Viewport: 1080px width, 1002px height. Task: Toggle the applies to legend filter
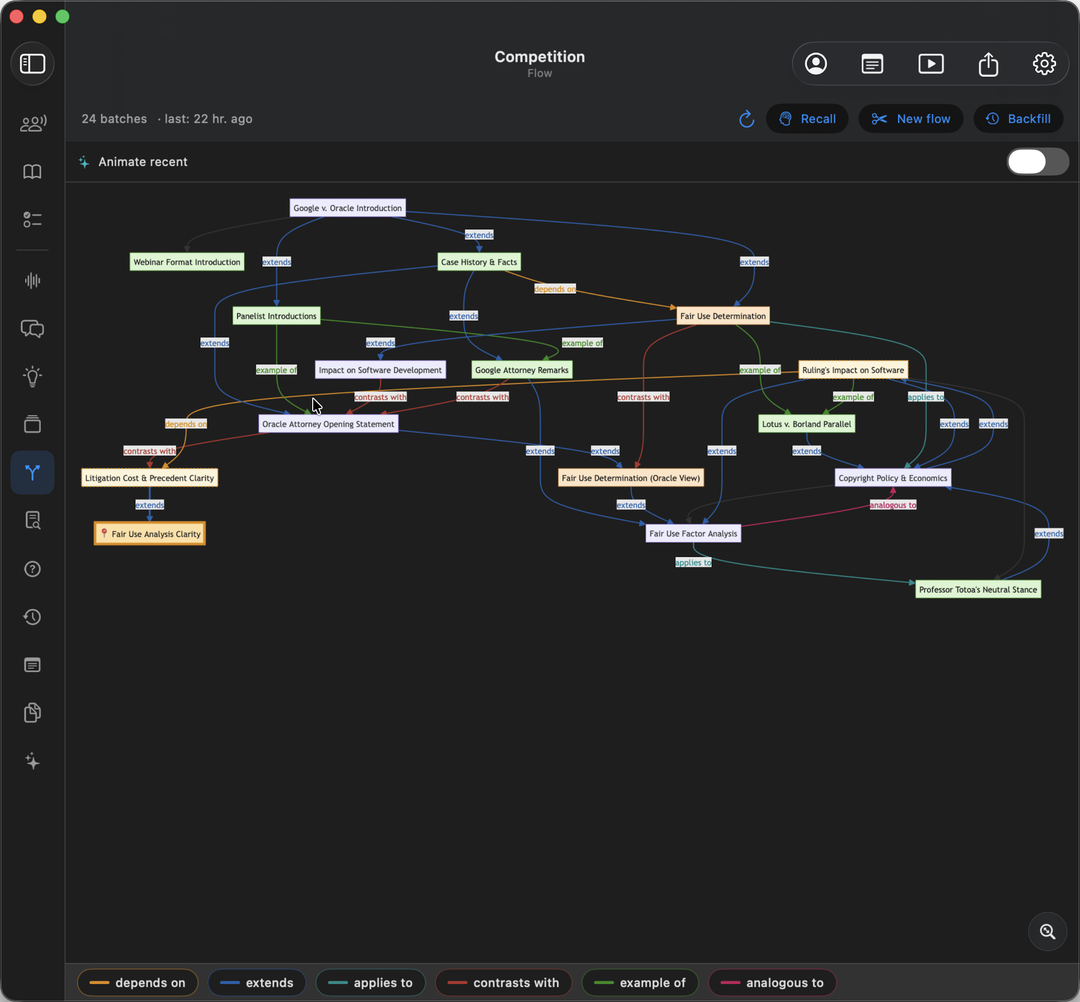coord(371,983)
